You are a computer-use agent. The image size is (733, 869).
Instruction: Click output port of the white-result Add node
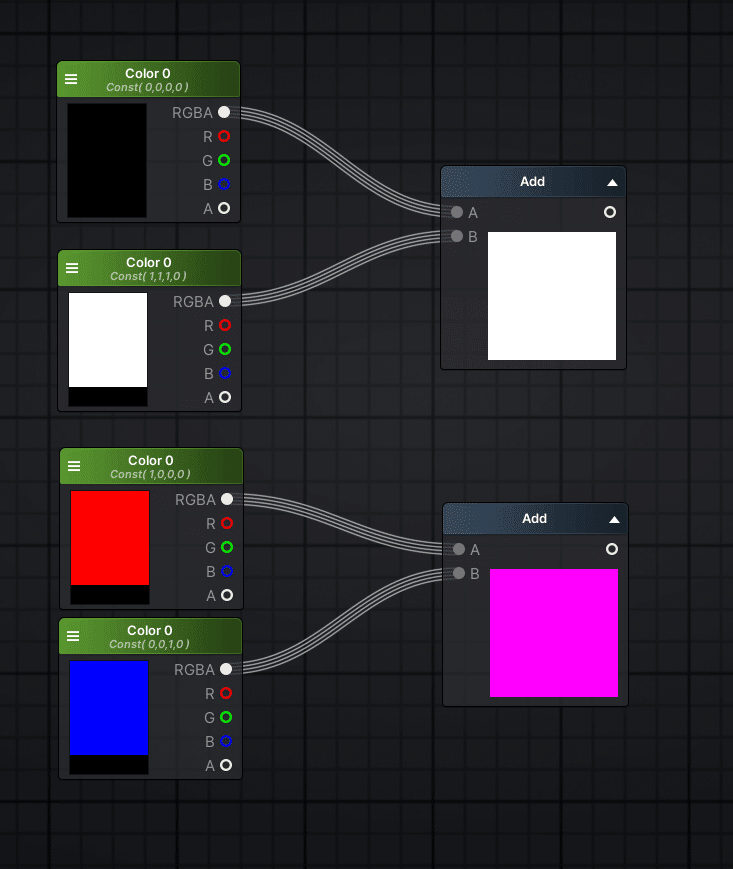pyautogui.click(x=609, y=212)
